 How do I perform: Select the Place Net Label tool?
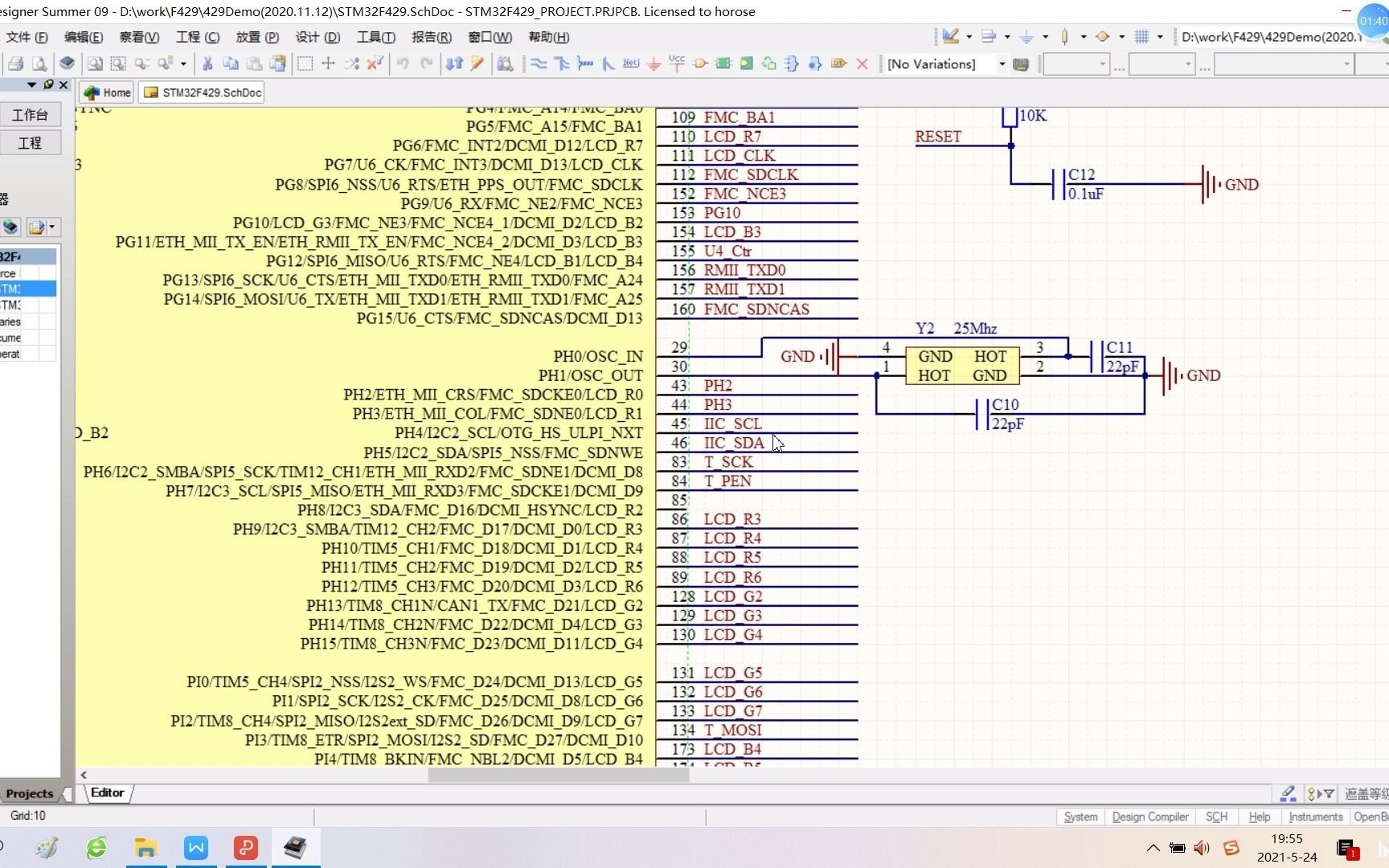point(631,63)
